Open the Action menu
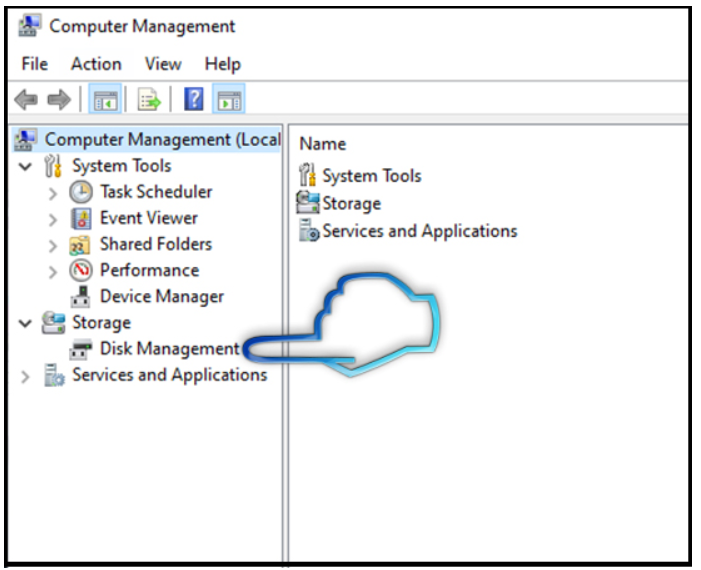 pyautogui.click(x=96, y=64)
